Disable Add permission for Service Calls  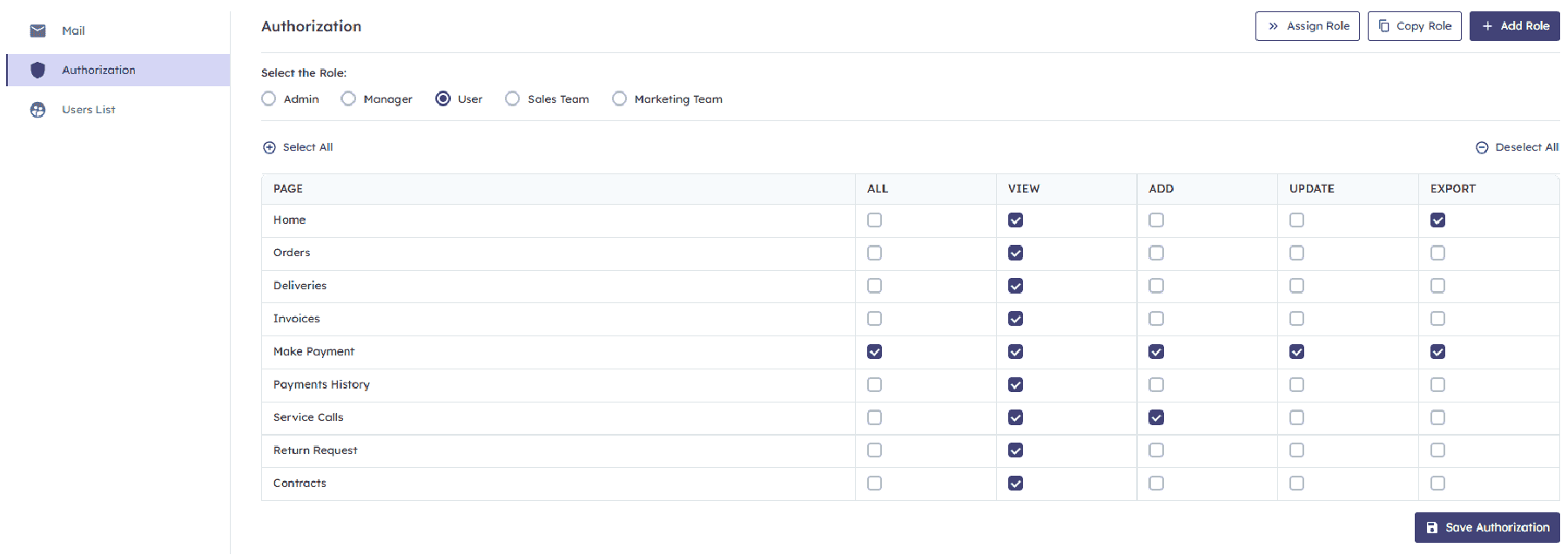1156,417
